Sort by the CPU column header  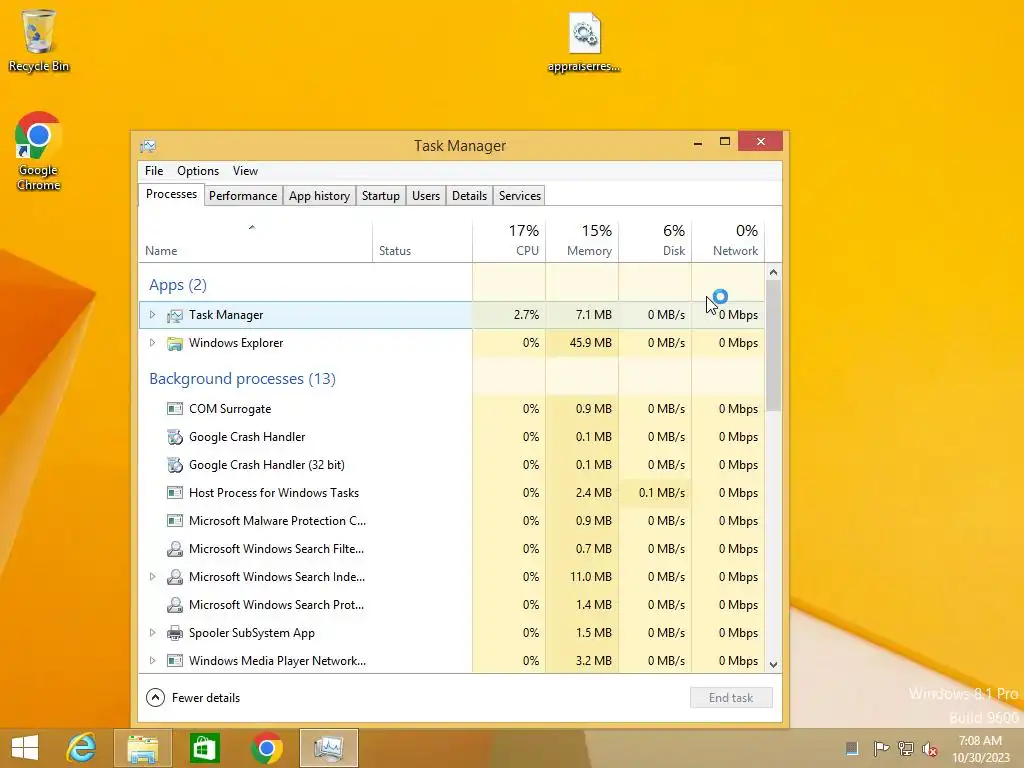point(509,240)
